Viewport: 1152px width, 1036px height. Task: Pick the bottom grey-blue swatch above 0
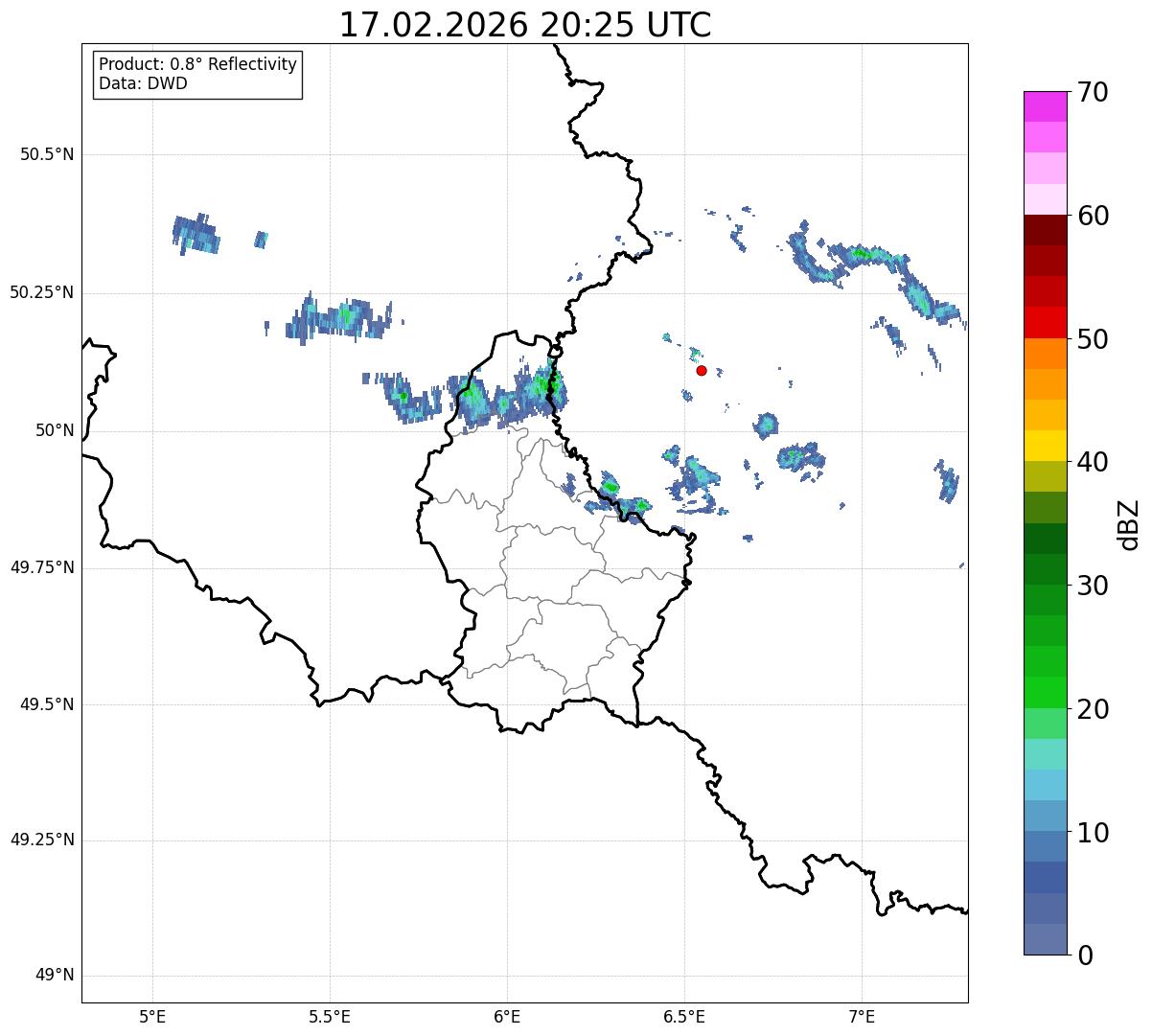tap(1046, 939)
